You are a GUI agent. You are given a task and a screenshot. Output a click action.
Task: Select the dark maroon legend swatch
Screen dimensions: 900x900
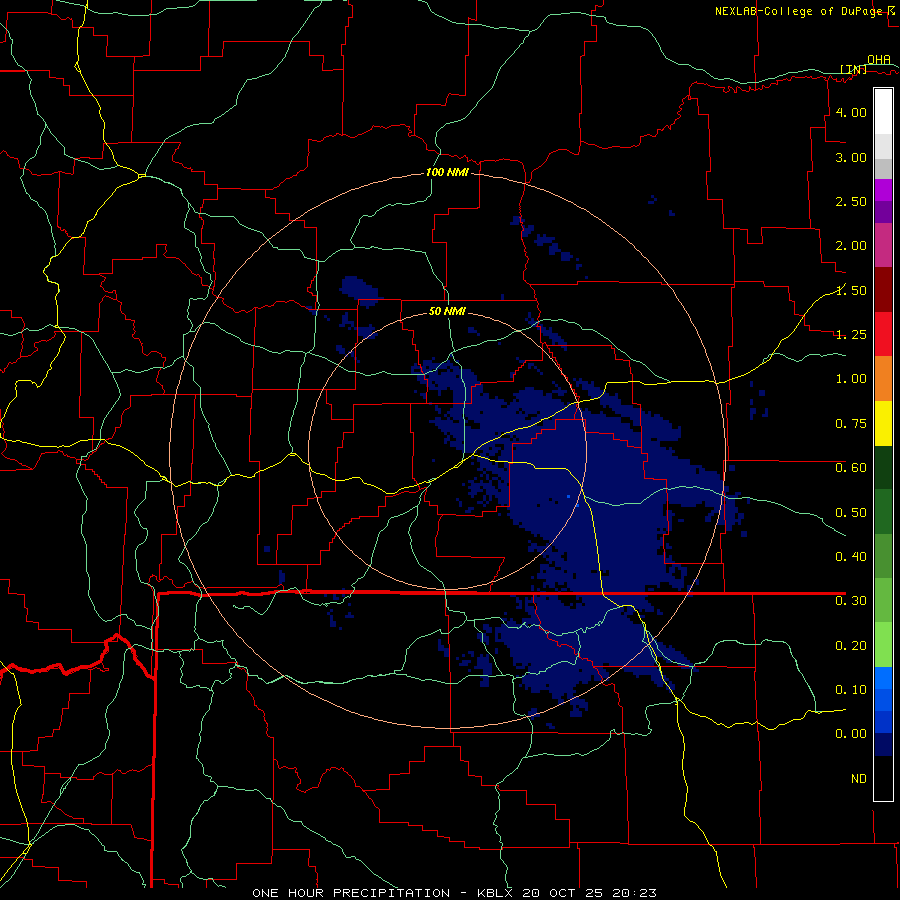[x=883, y=290]
